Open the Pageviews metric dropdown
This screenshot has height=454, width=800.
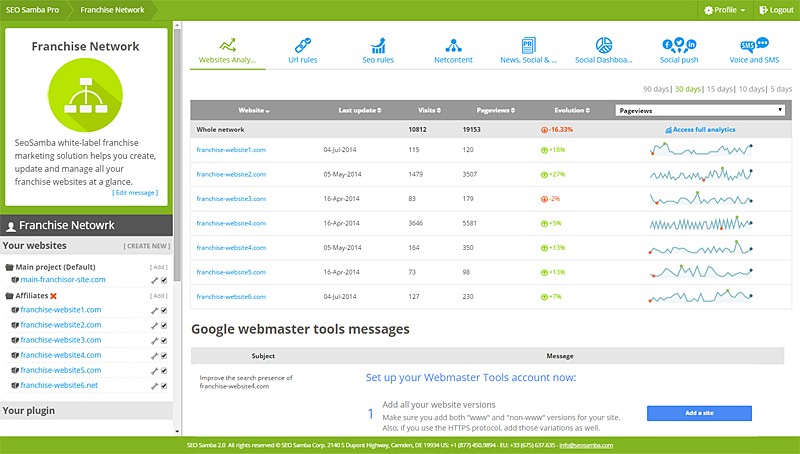[x=699, y=110]
